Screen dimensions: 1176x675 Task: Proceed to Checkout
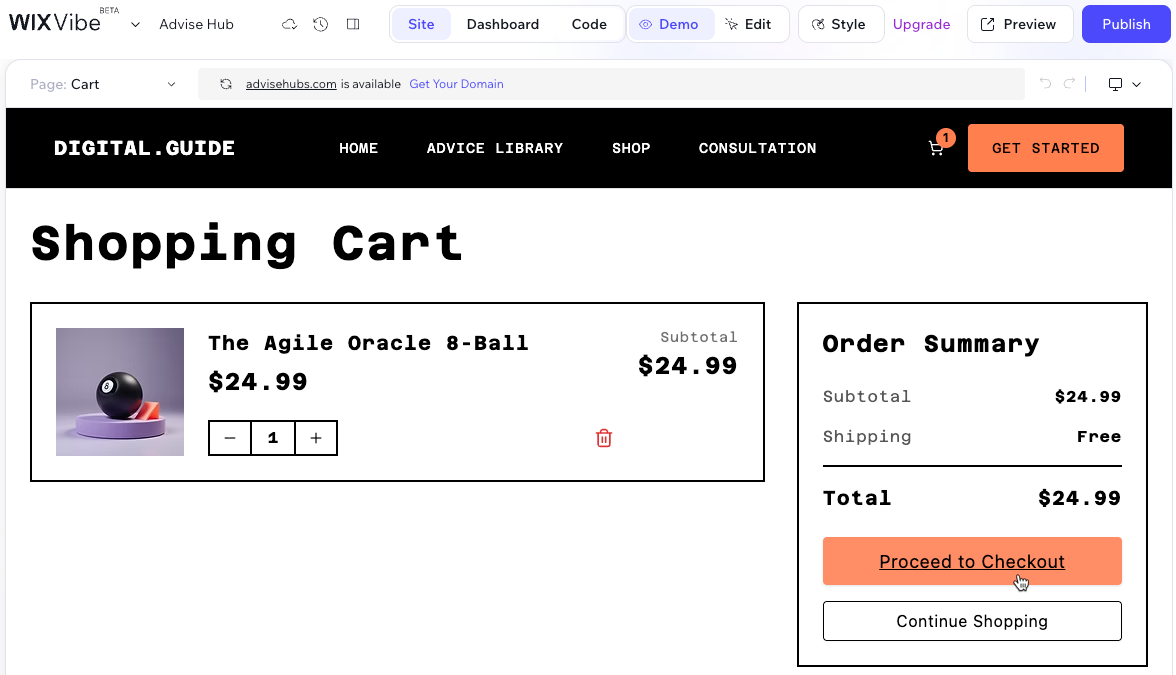[972, 561]
